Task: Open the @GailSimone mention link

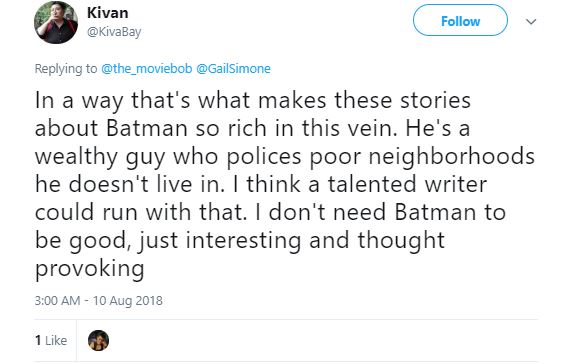Action: 233,68
